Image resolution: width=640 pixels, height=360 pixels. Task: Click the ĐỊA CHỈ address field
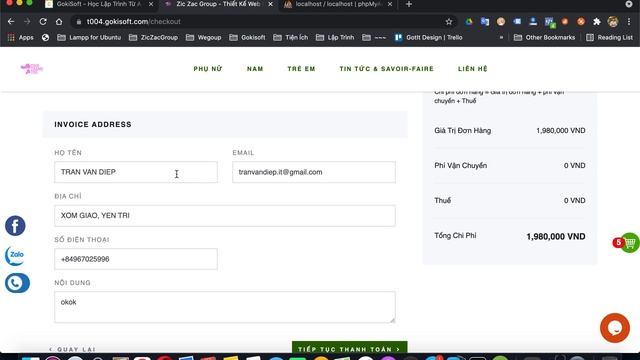pos(224,216)
